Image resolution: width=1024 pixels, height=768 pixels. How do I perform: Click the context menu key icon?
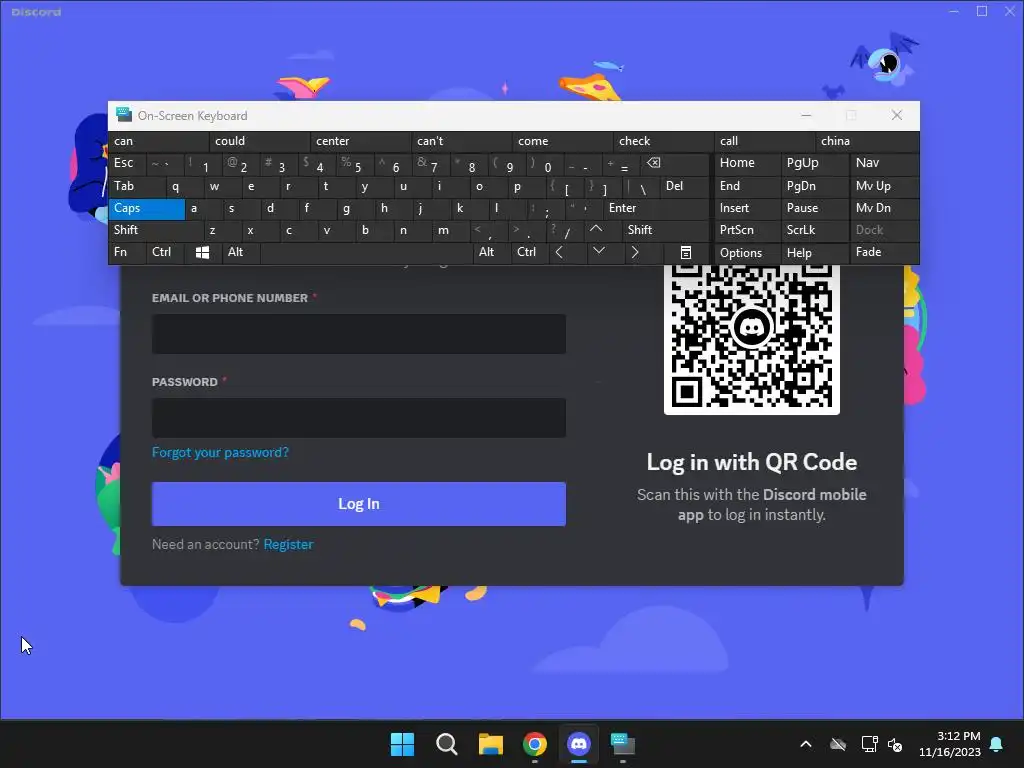pyautogui.click(x=685, y=253)
